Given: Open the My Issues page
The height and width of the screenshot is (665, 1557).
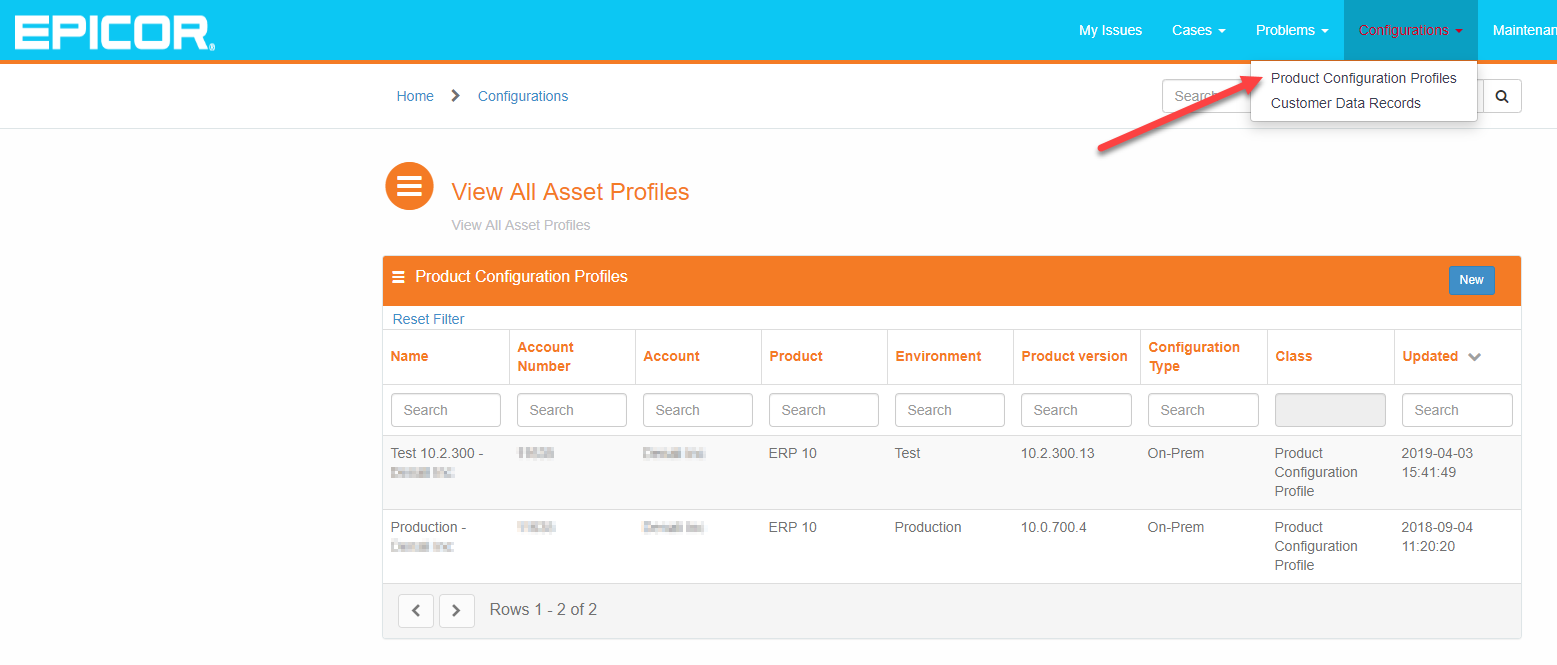Looking at the screenshot, I should pyautogui.click(x=1110, y=30).
